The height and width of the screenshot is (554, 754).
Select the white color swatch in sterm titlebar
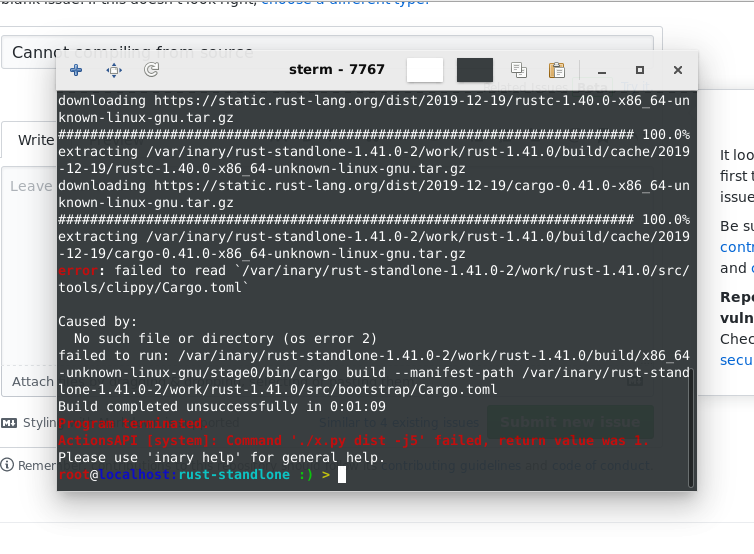[x=425, y=70]
